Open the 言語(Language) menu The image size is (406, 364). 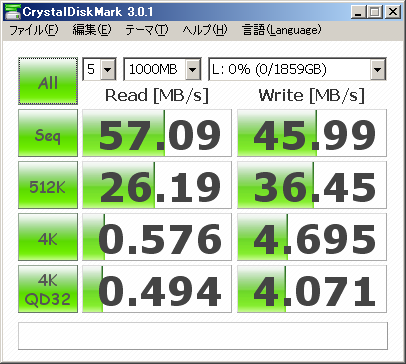click(282, 30)
